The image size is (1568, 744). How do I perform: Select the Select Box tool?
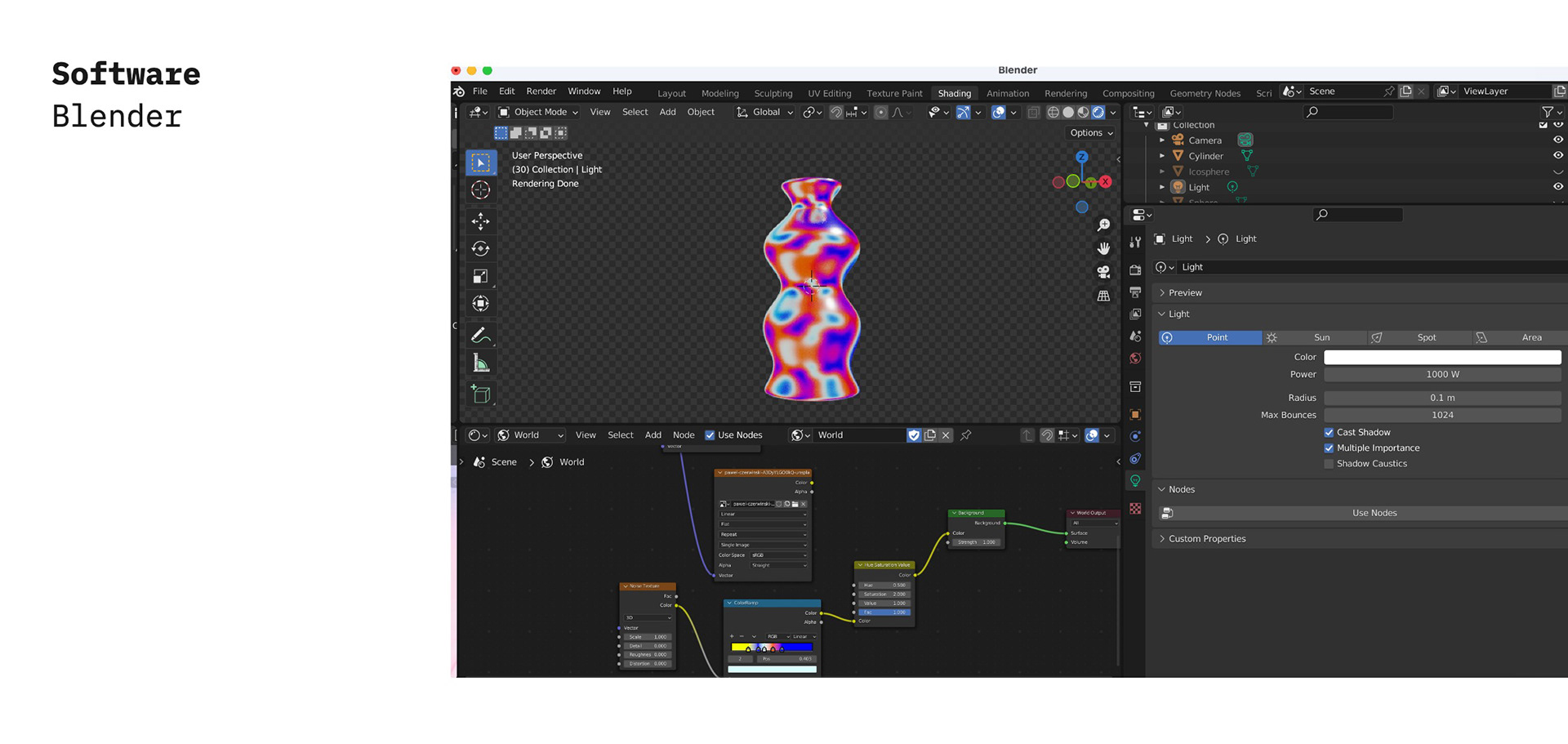pos(481,163)
